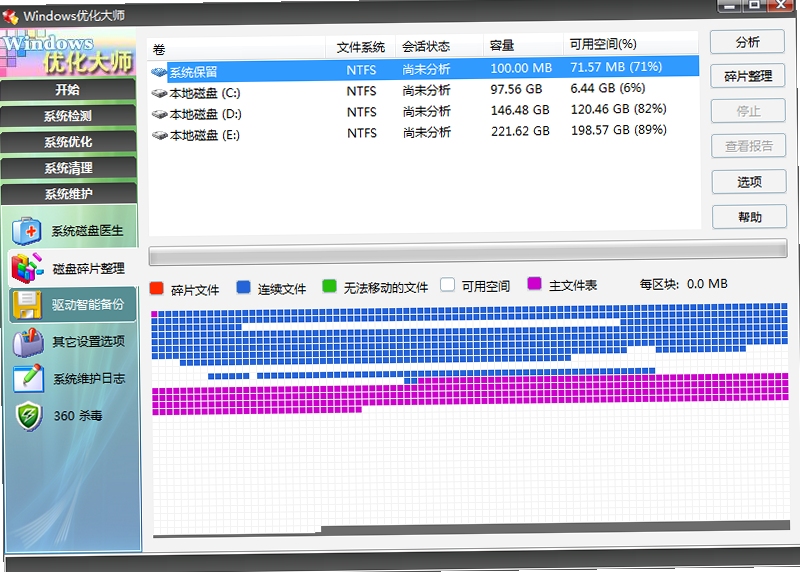Click the 120.46 GB (82%) free space value
Image resolution: width=800 pixels, height=572 pixels.
(618, 109)
